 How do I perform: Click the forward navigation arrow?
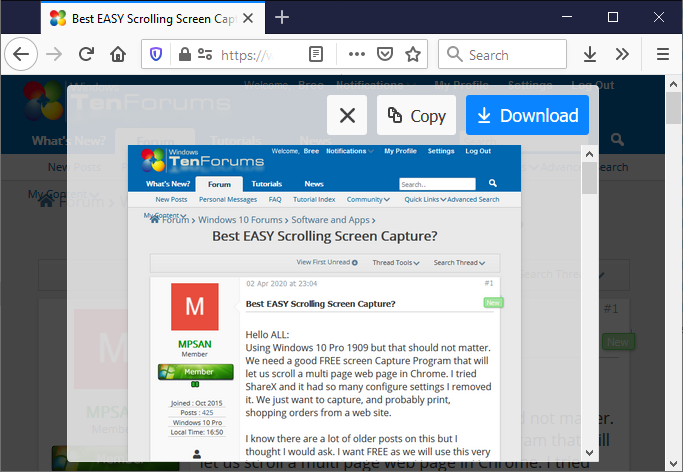click(54, 54)
